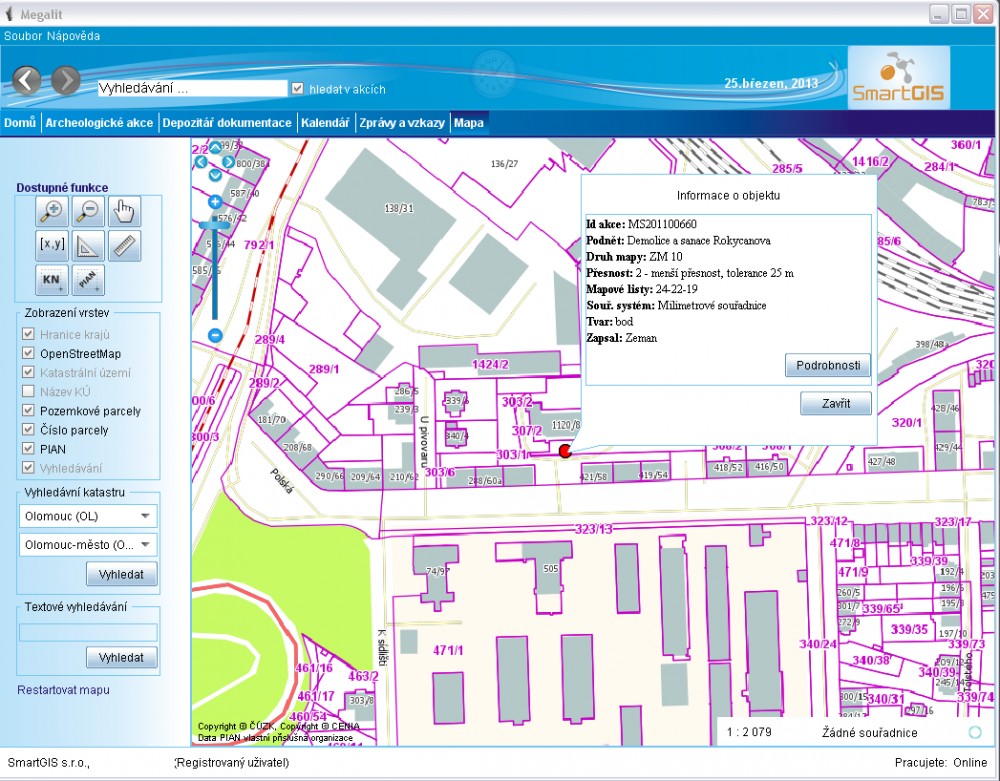Uncheck the OpenStreetMap layer
This screenshot has height=781, width=1000.
tap(28, 354)
